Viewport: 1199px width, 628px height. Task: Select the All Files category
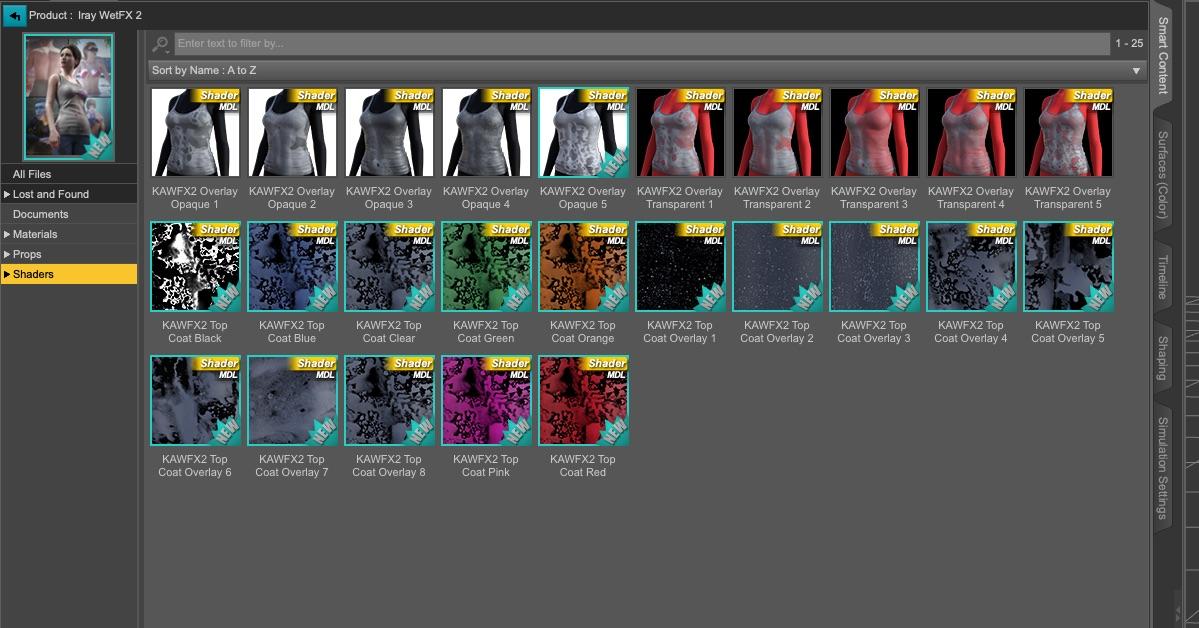point(69,174)
